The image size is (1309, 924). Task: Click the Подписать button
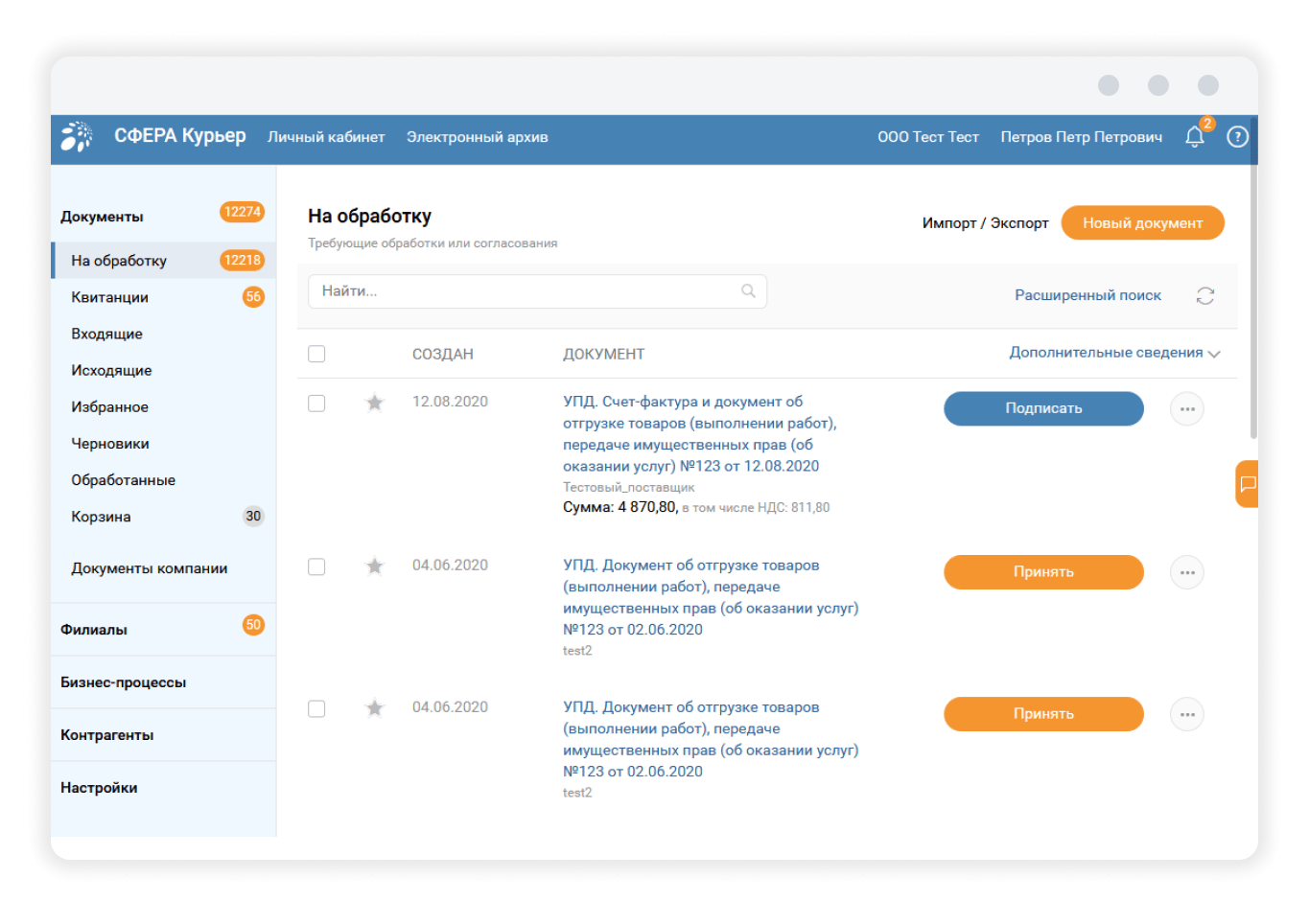(1043, 408)
